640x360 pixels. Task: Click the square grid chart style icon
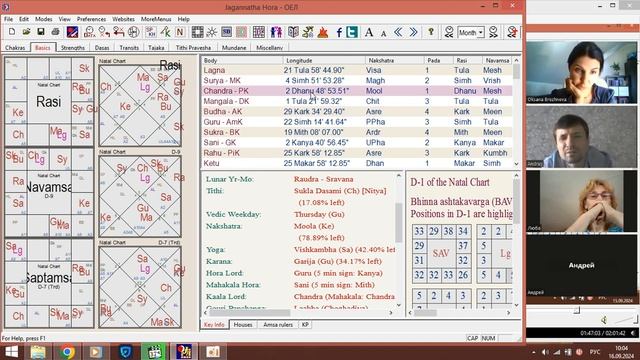[198, 32]
